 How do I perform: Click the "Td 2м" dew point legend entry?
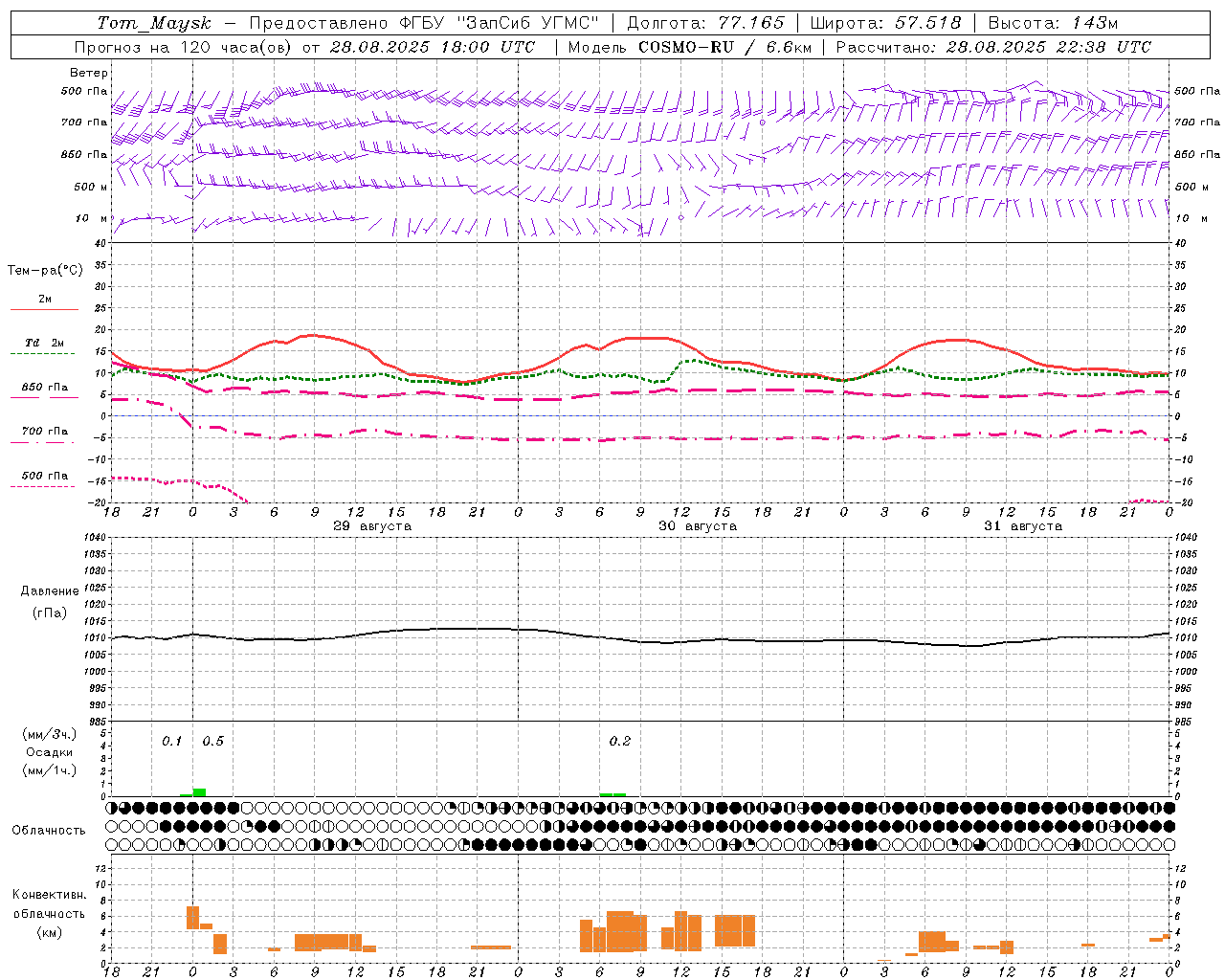point(45,343)
